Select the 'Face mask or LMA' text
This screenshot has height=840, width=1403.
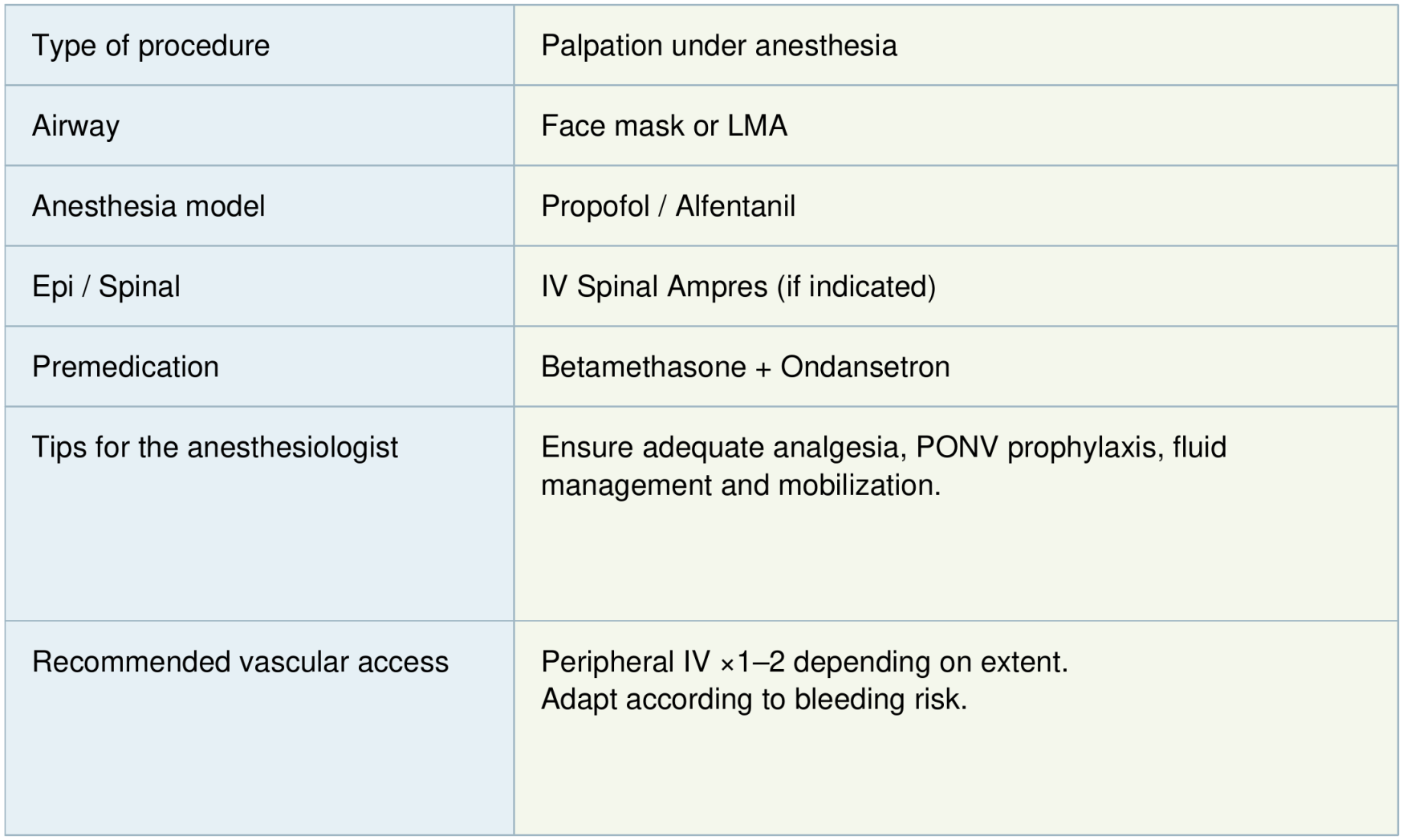(664, 126)
